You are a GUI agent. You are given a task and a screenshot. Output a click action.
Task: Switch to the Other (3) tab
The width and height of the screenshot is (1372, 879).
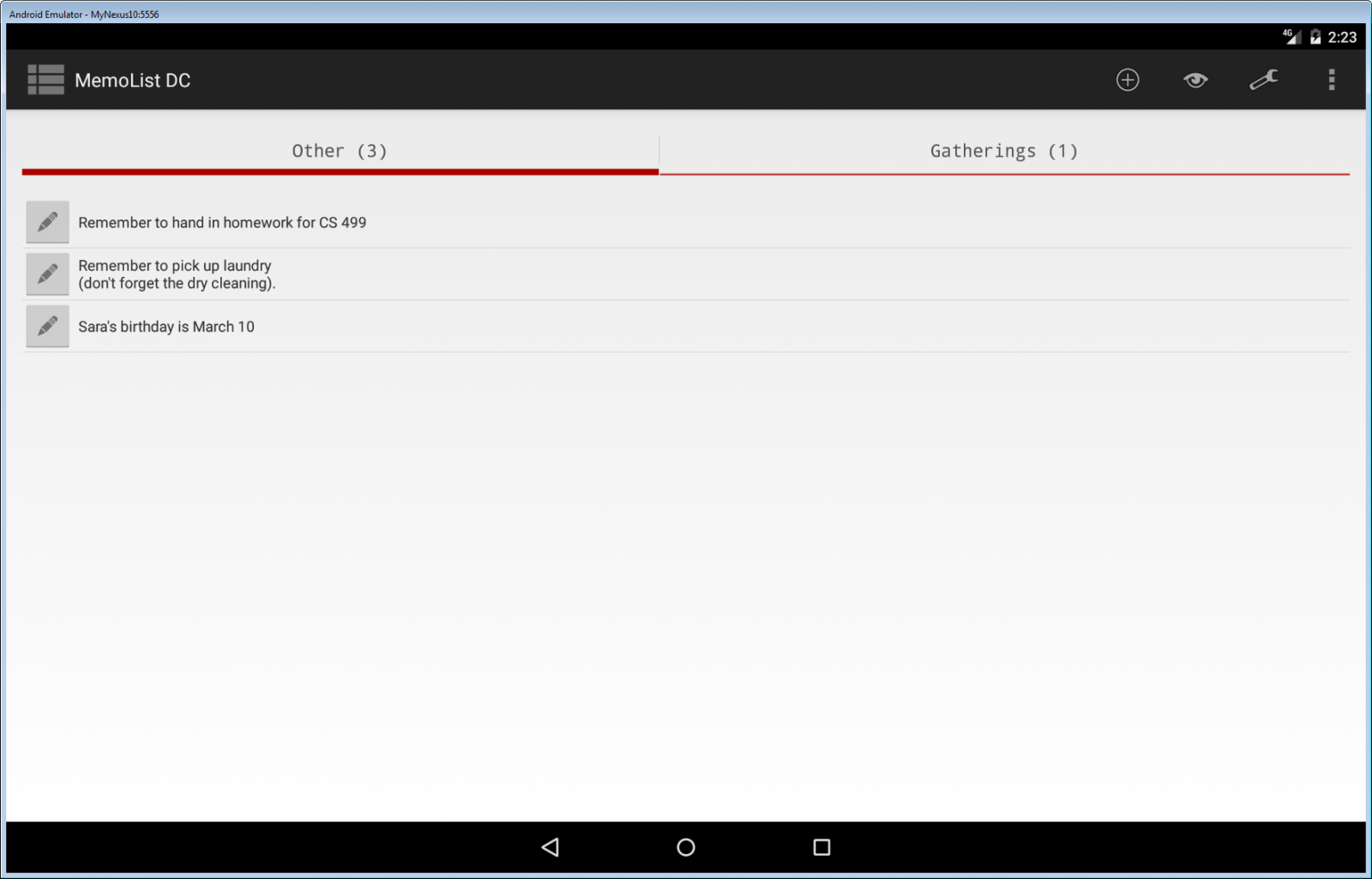tap(340, 153)
